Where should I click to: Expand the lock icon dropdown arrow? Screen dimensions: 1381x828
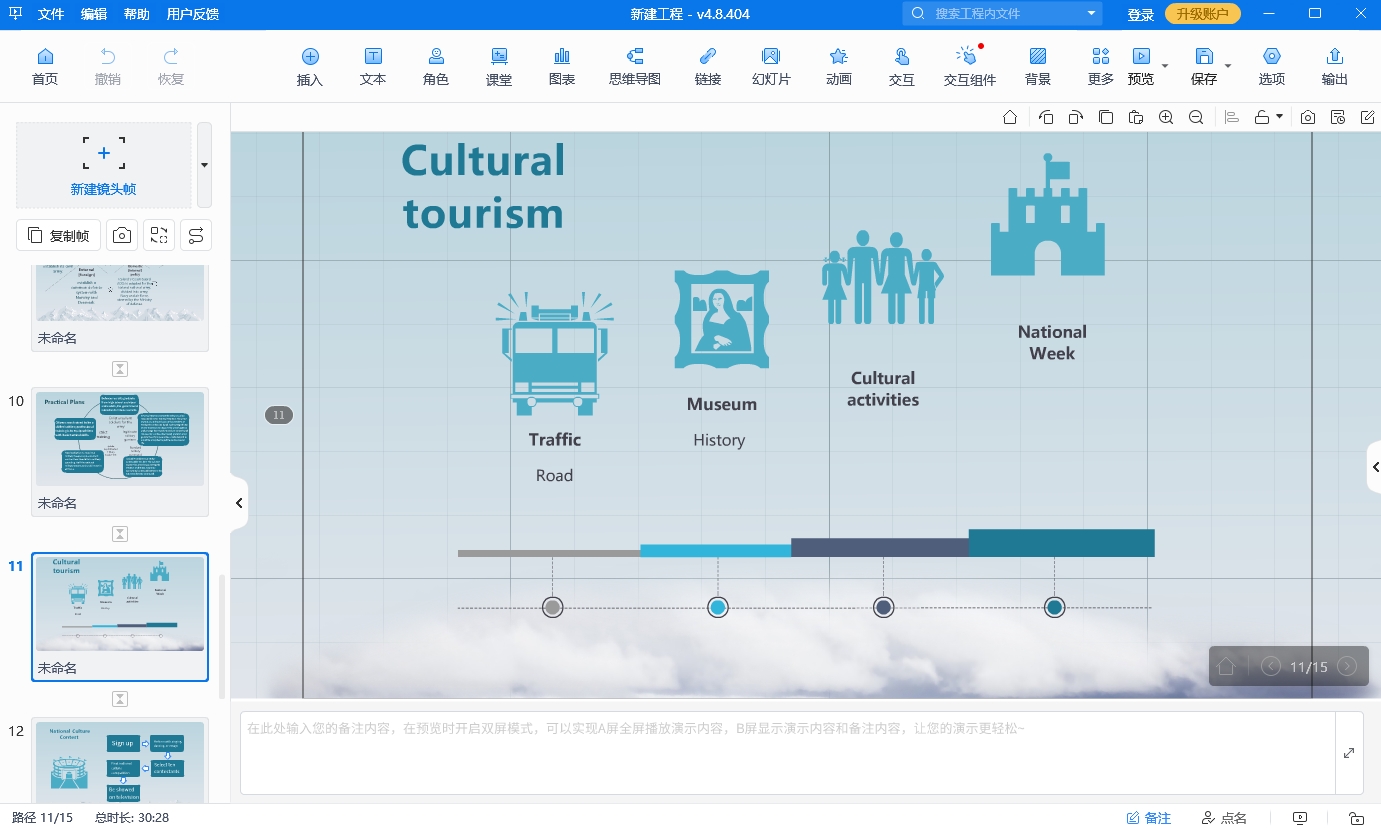click(1279, 117)
